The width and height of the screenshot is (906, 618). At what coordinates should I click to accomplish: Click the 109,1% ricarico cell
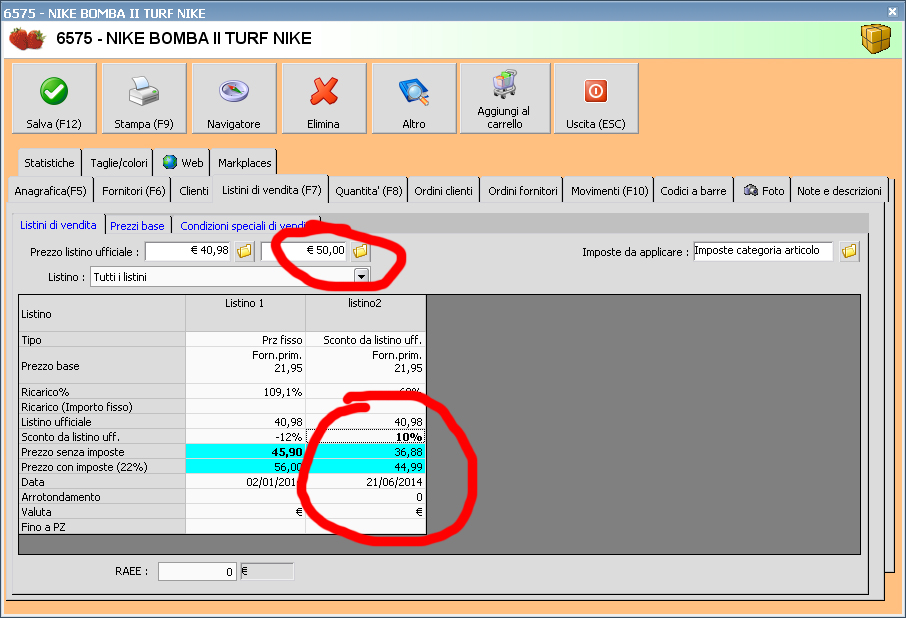click(x=245, y=392)
